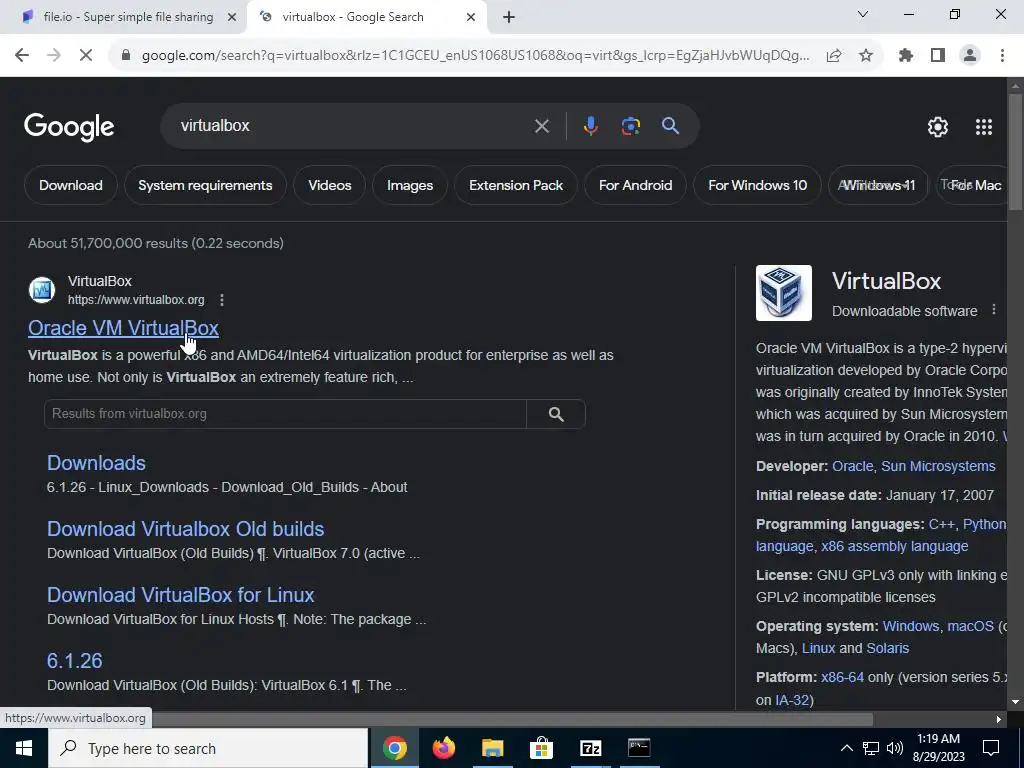Switch to Videos results

pyautogui.click(x=330, y=185)
